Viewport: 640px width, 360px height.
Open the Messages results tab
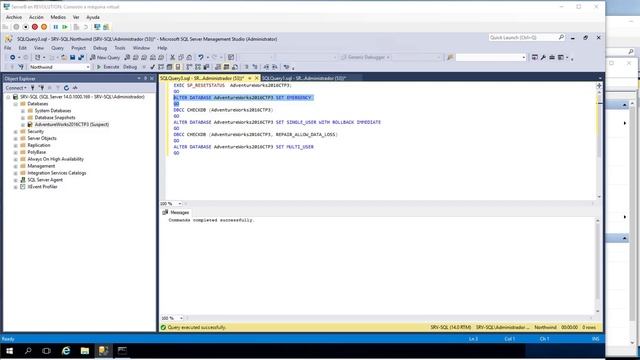coord(176,212)
